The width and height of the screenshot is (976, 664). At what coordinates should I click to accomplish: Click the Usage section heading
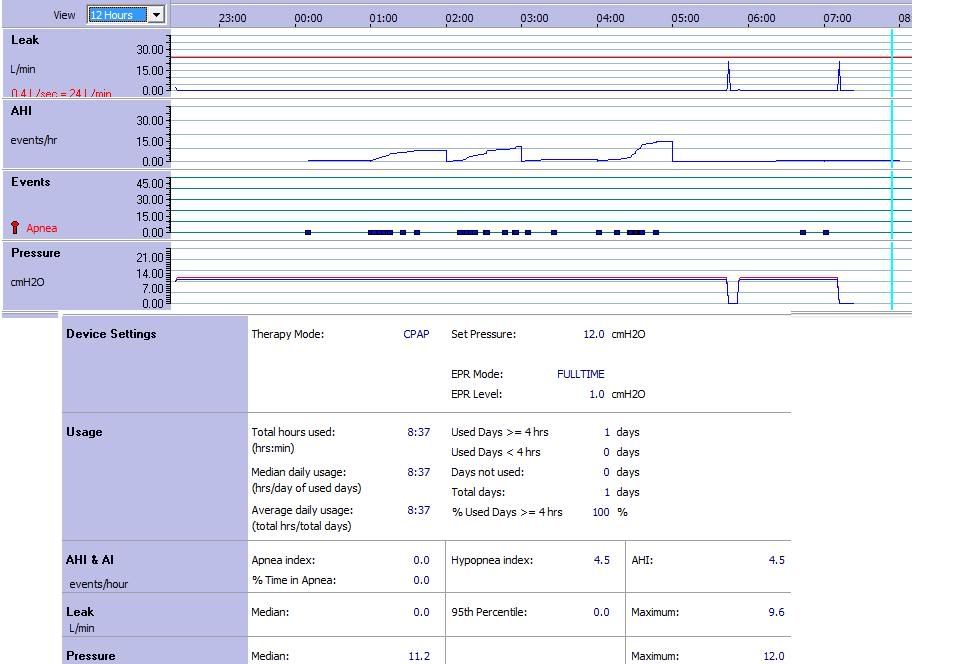[x=84, y=432]
